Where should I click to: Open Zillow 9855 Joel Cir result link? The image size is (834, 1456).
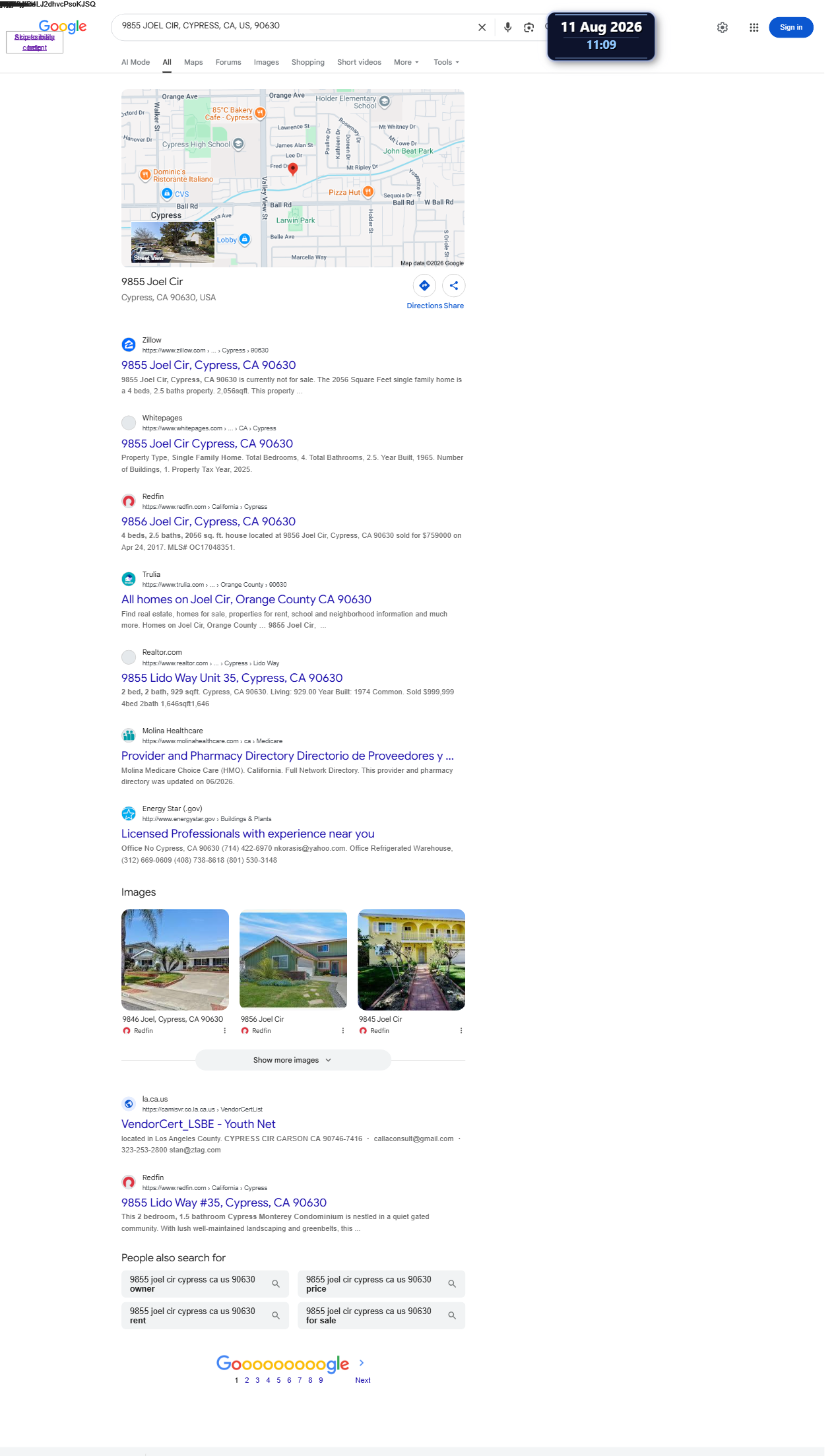point(208,365)
